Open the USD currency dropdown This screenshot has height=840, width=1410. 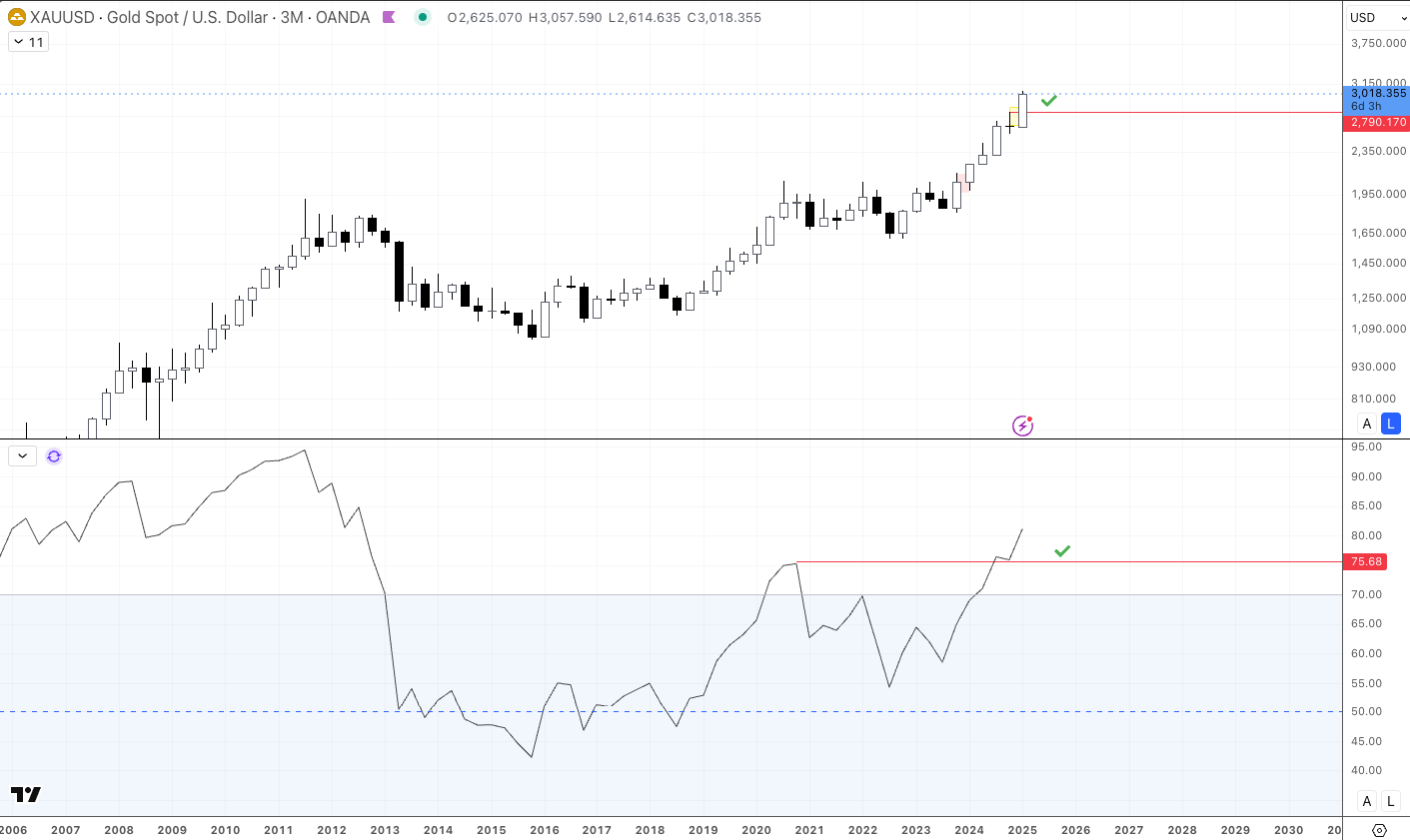coord(1377,17)
